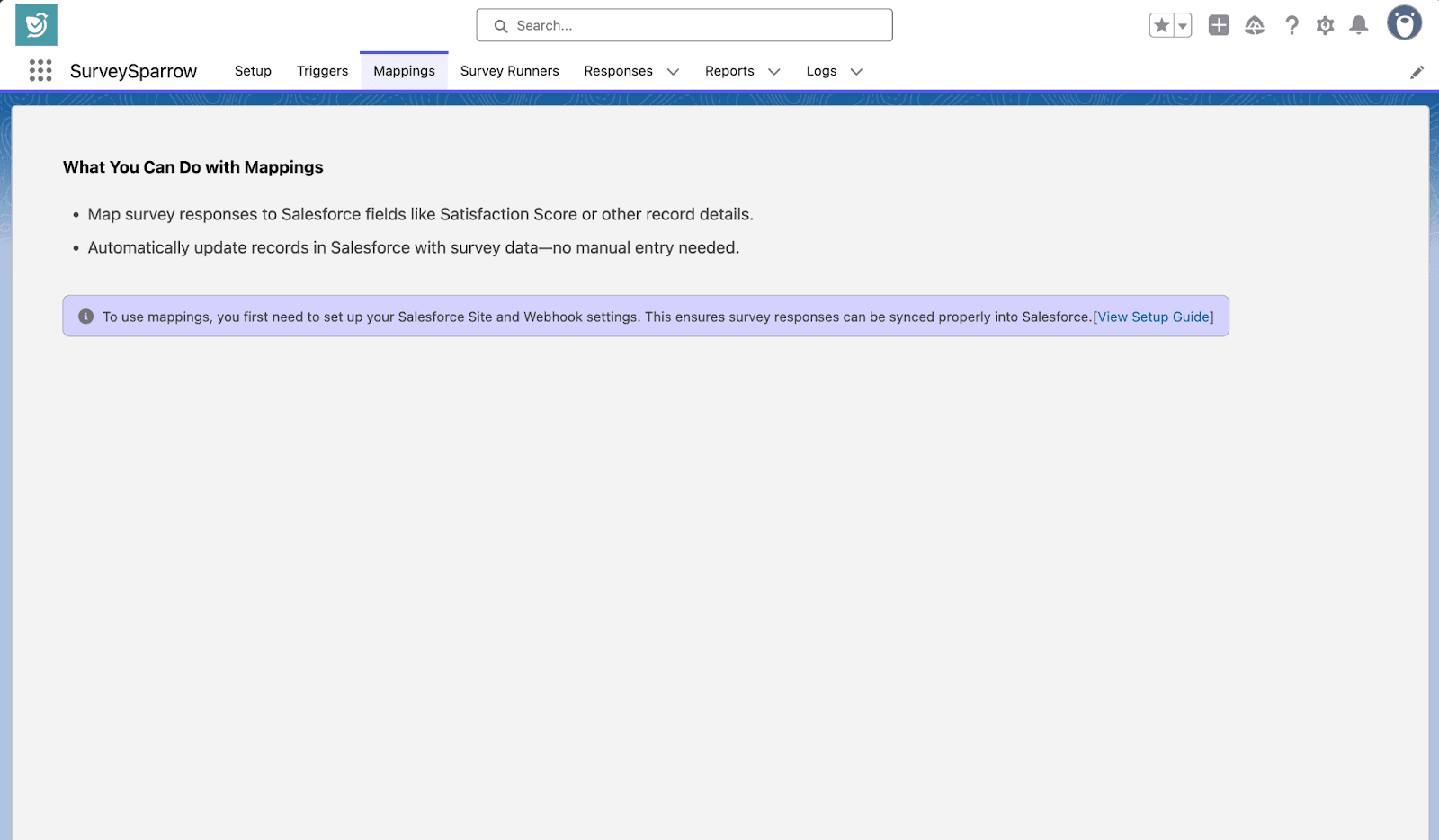Open the Global Actions plus icon
1439x840 pixels.
(x=1219, y=25)
